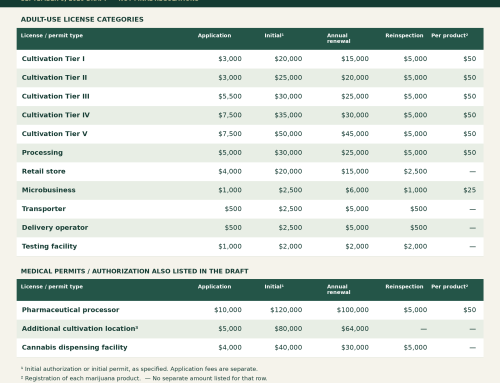
Task: Click Pharmaceutical processor annual renewal $100,000
Action: (353, 310)
